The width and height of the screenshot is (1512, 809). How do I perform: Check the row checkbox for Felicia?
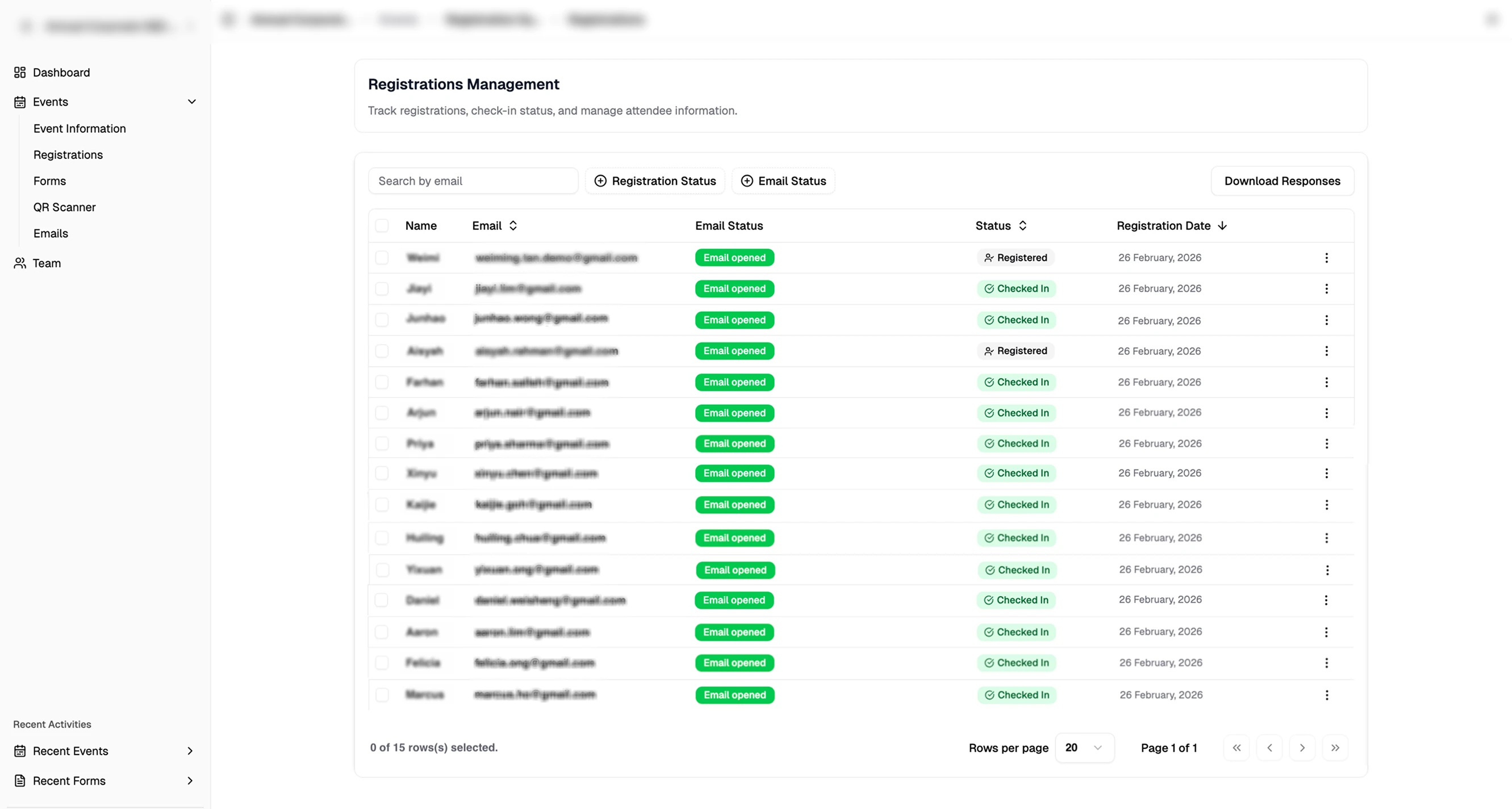click(x=382, y=663)
